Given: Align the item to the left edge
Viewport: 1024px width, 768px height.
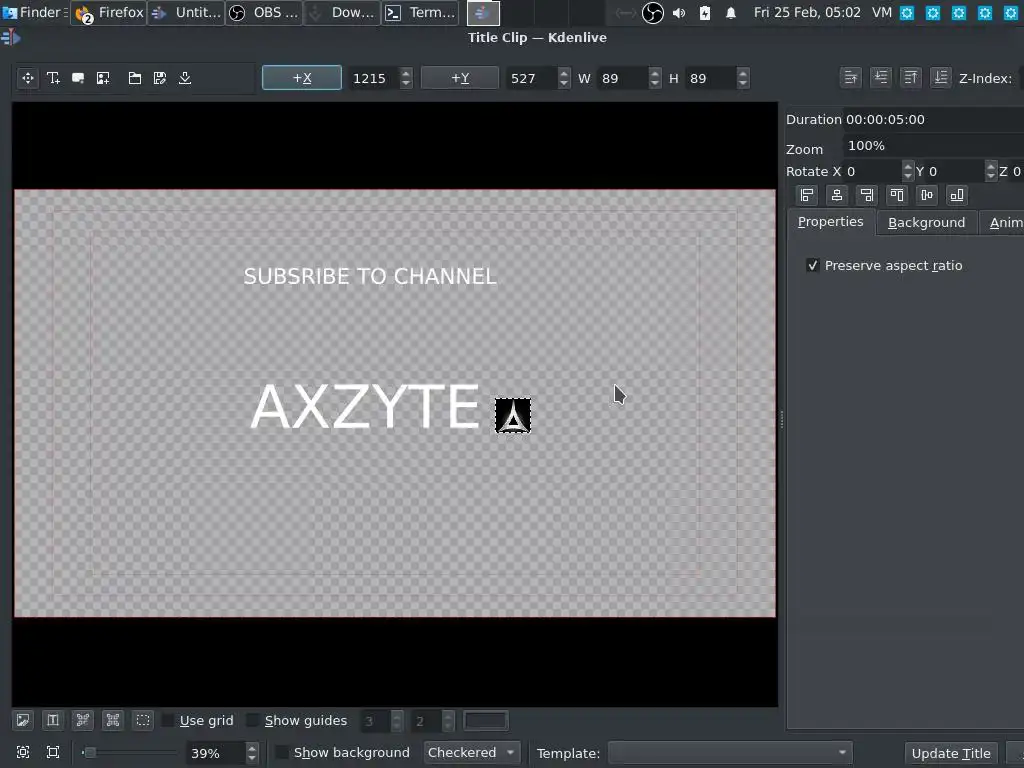Looking at the screenshot, I should tap(807, 195).
